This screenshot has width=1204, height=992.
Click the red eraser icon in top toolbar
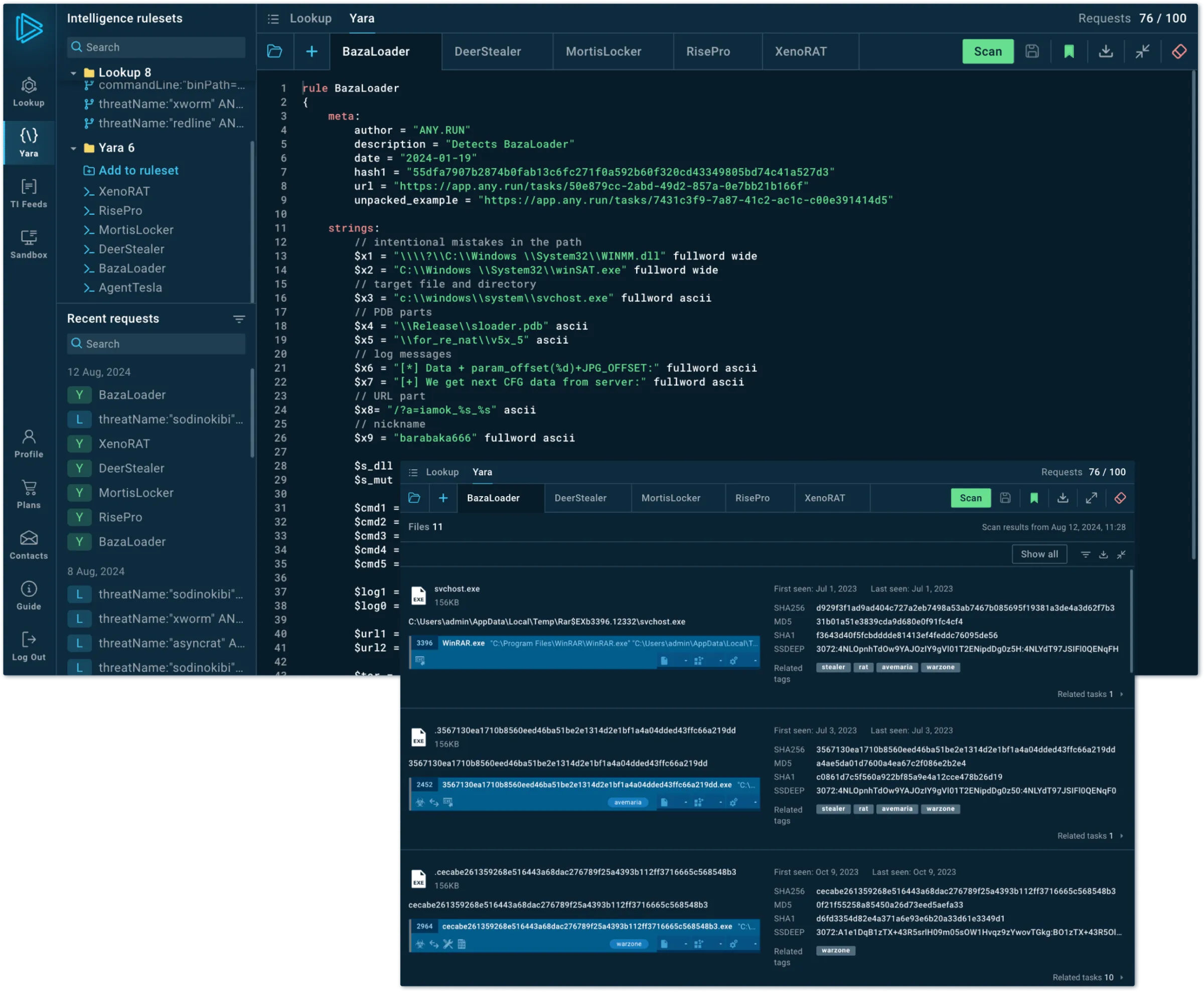[x=1179, y=51]
